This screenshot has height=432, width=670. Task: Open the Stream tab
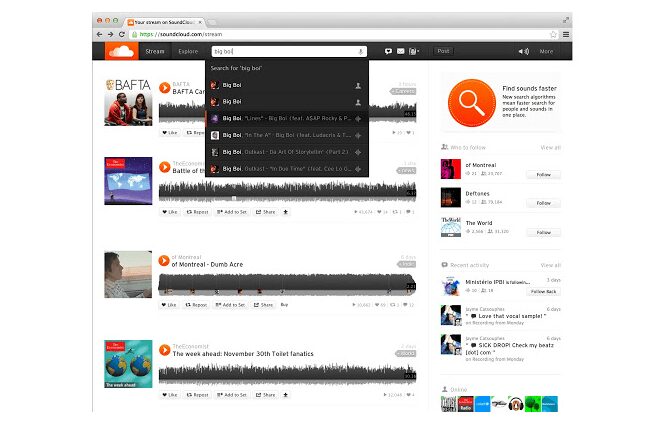coord(155,51)
